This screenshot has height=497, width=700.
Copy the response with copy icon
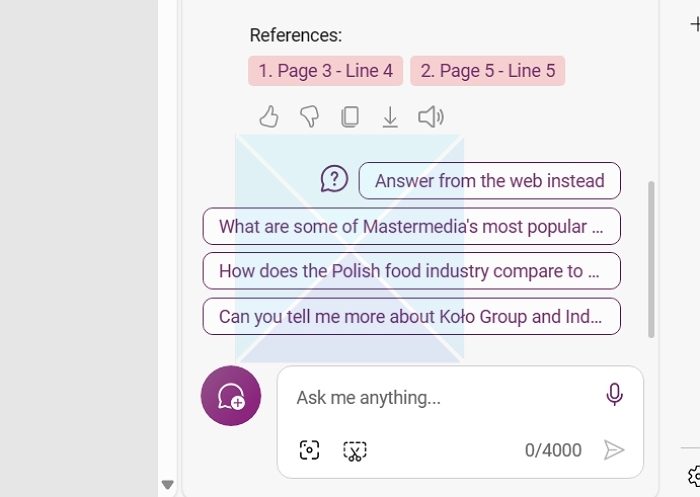tap(350, 117)
